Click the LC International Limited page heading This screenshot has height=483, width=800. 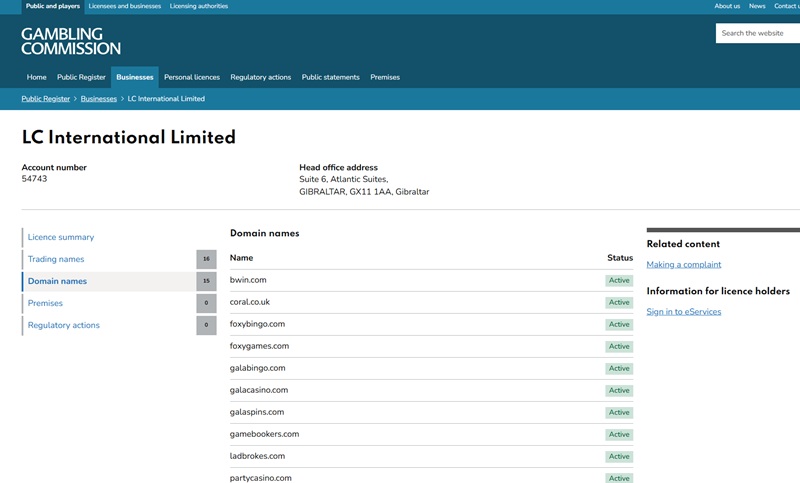[129, 137]
